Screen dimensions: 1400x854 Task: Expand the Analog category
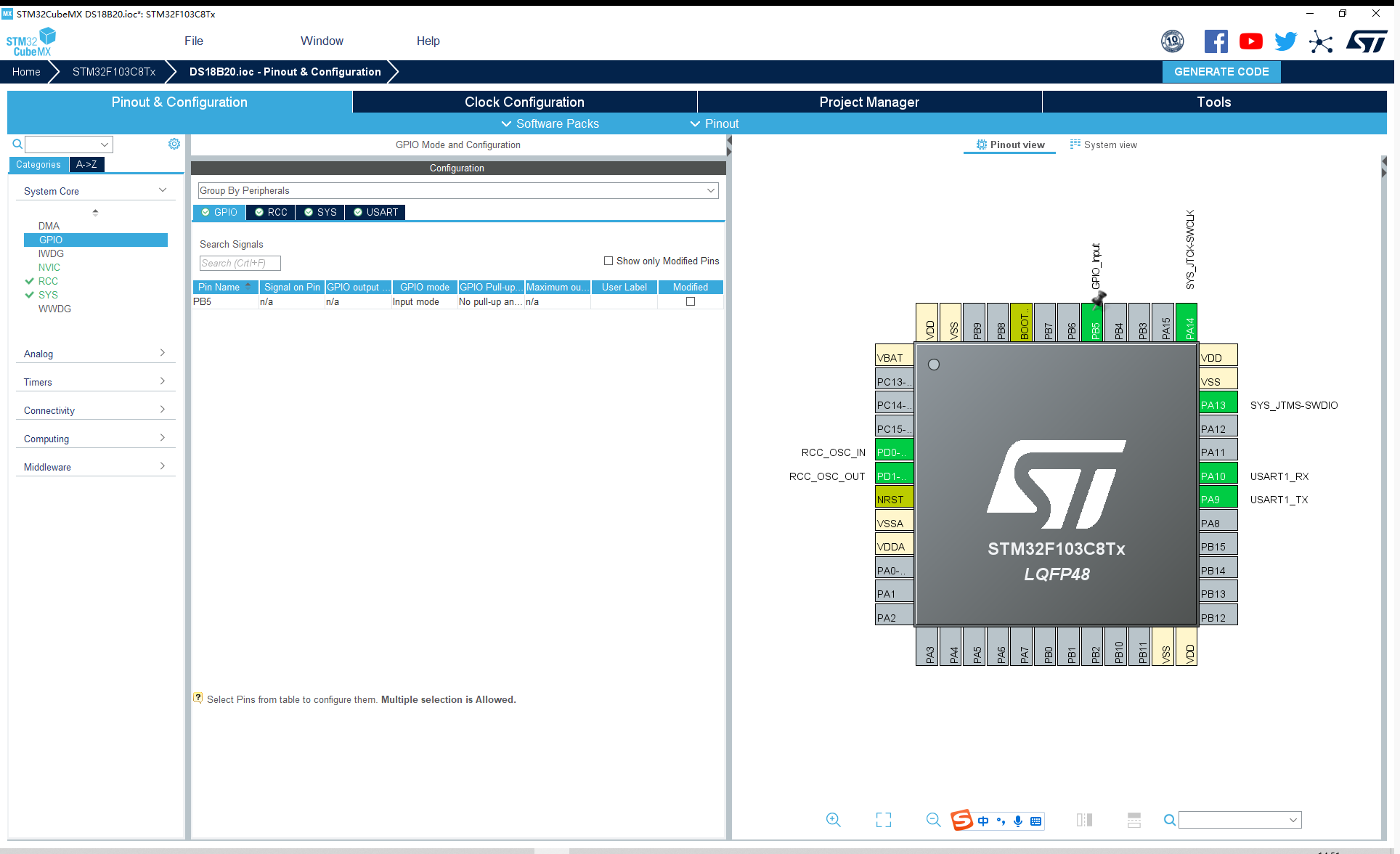95,354
